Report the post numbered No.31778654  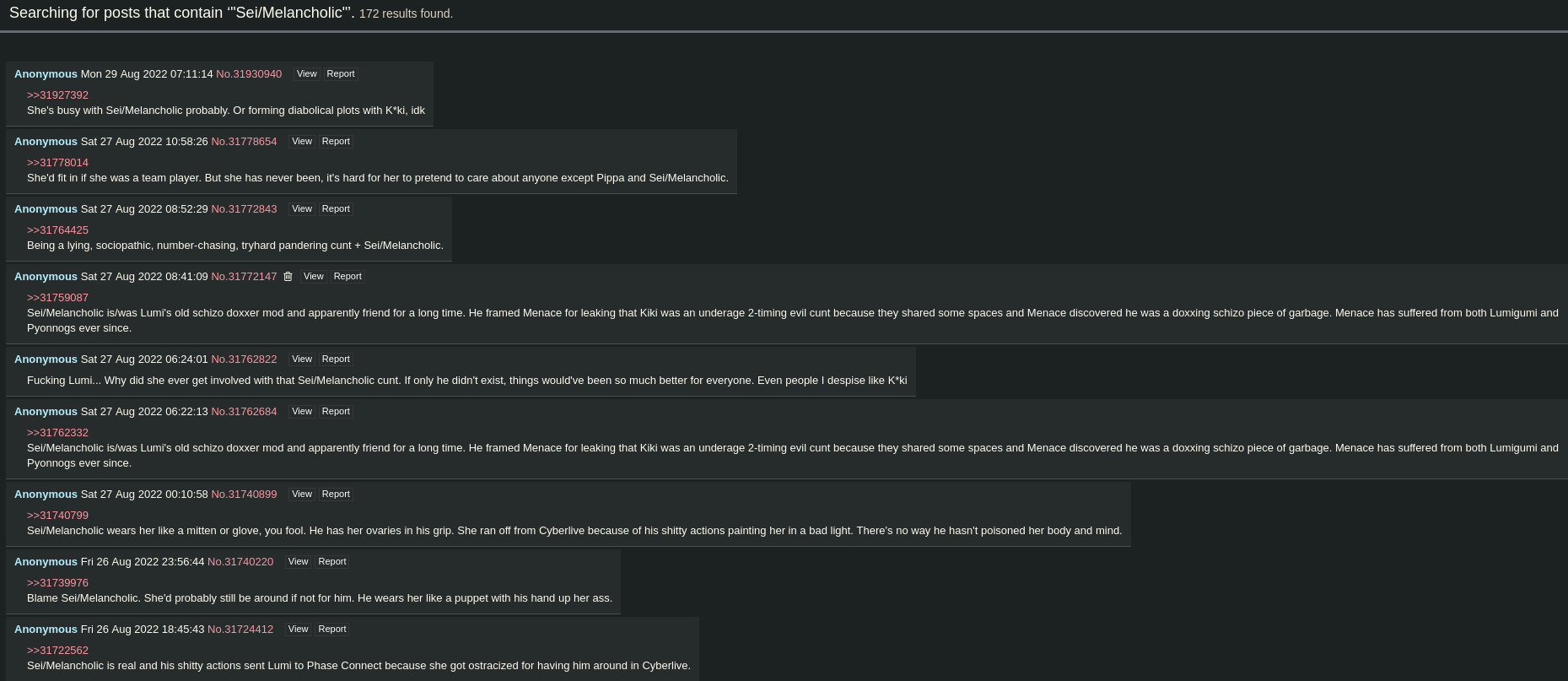click(336, 142)
